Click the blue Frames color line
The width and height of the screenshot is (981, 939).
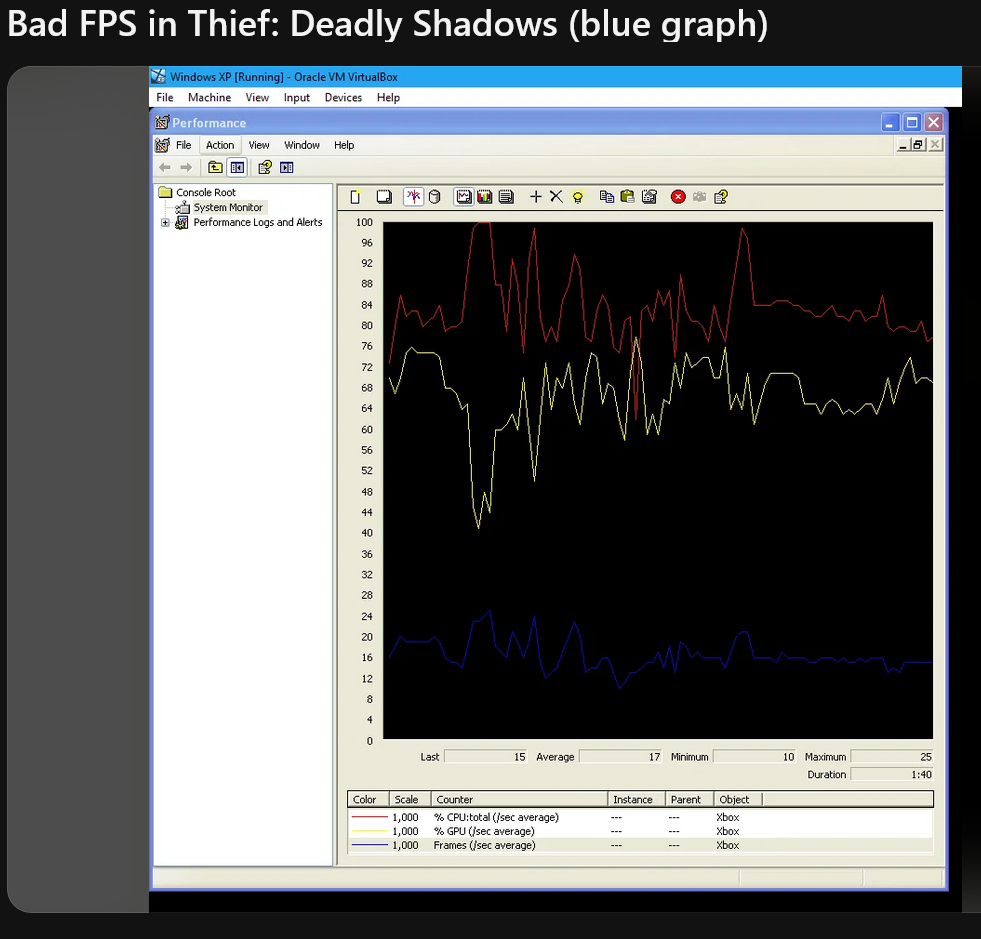tap(370, 845)
